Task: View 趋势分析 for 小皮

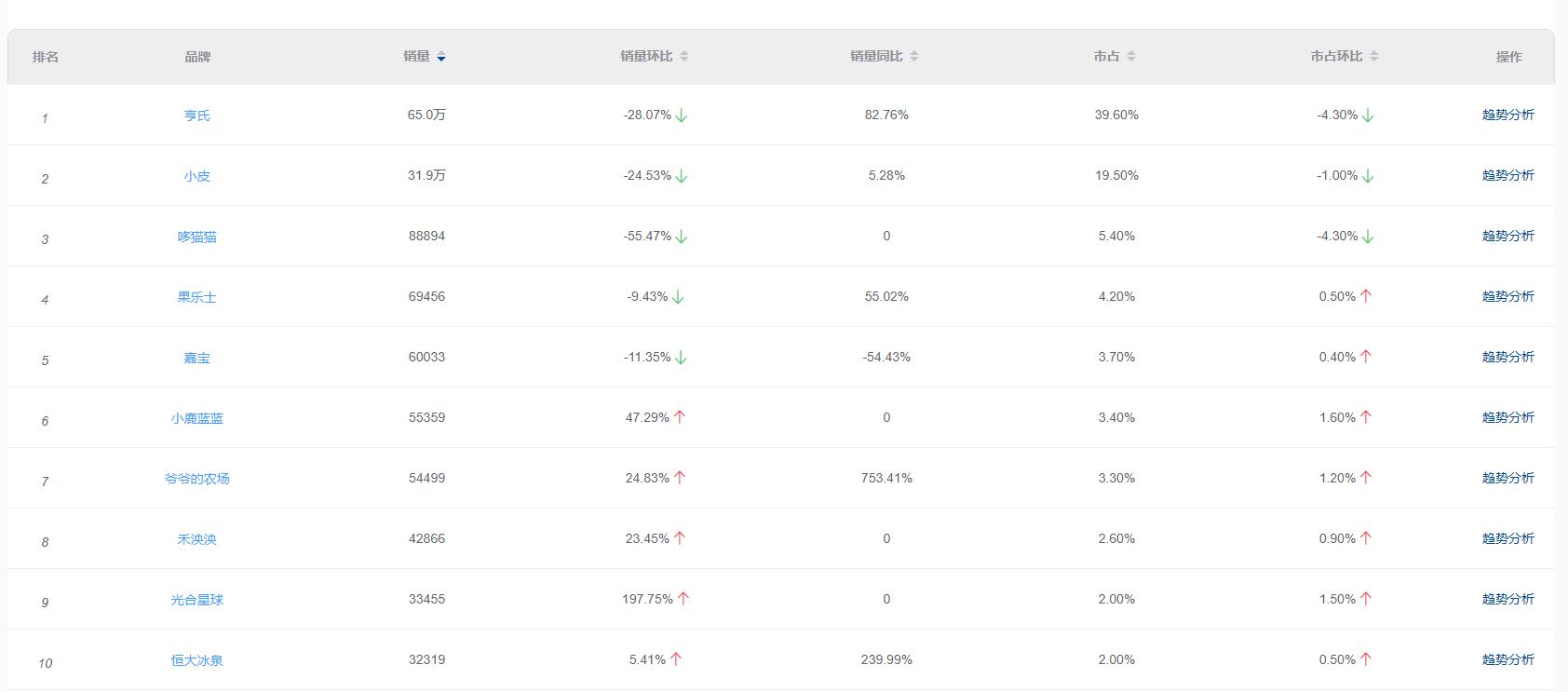Action: coord(1508,175)
